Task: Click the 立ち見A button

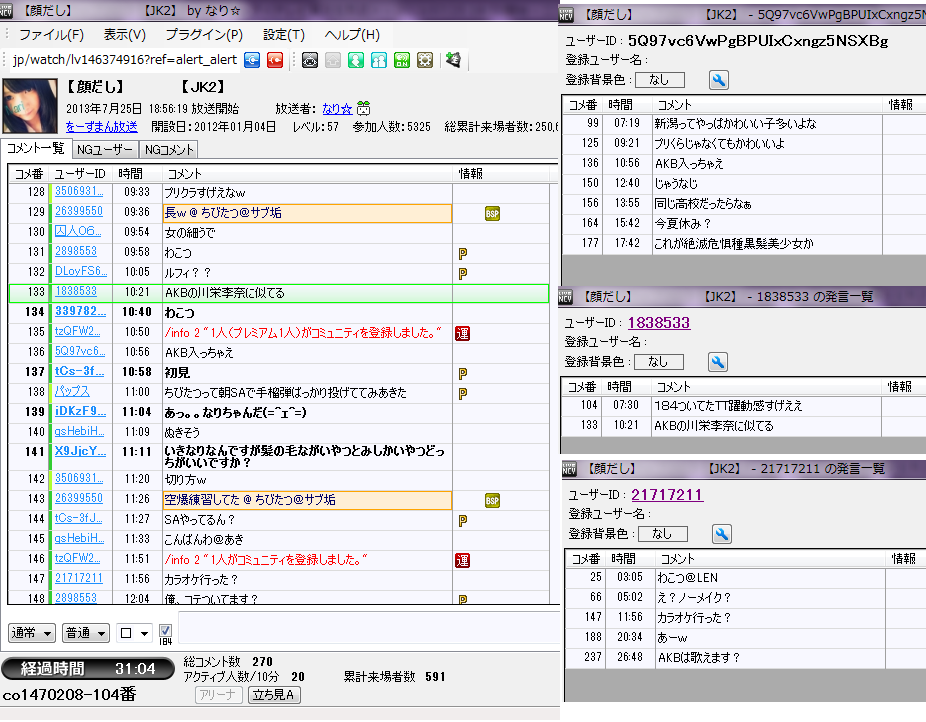Action: click(x=273, y=693)
